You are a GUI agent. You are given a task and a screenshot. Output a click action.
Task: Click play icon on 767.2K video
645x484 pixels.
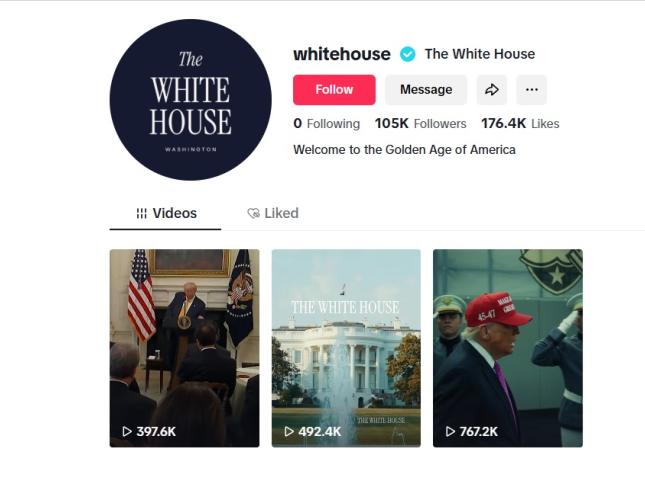pos(450,431)
